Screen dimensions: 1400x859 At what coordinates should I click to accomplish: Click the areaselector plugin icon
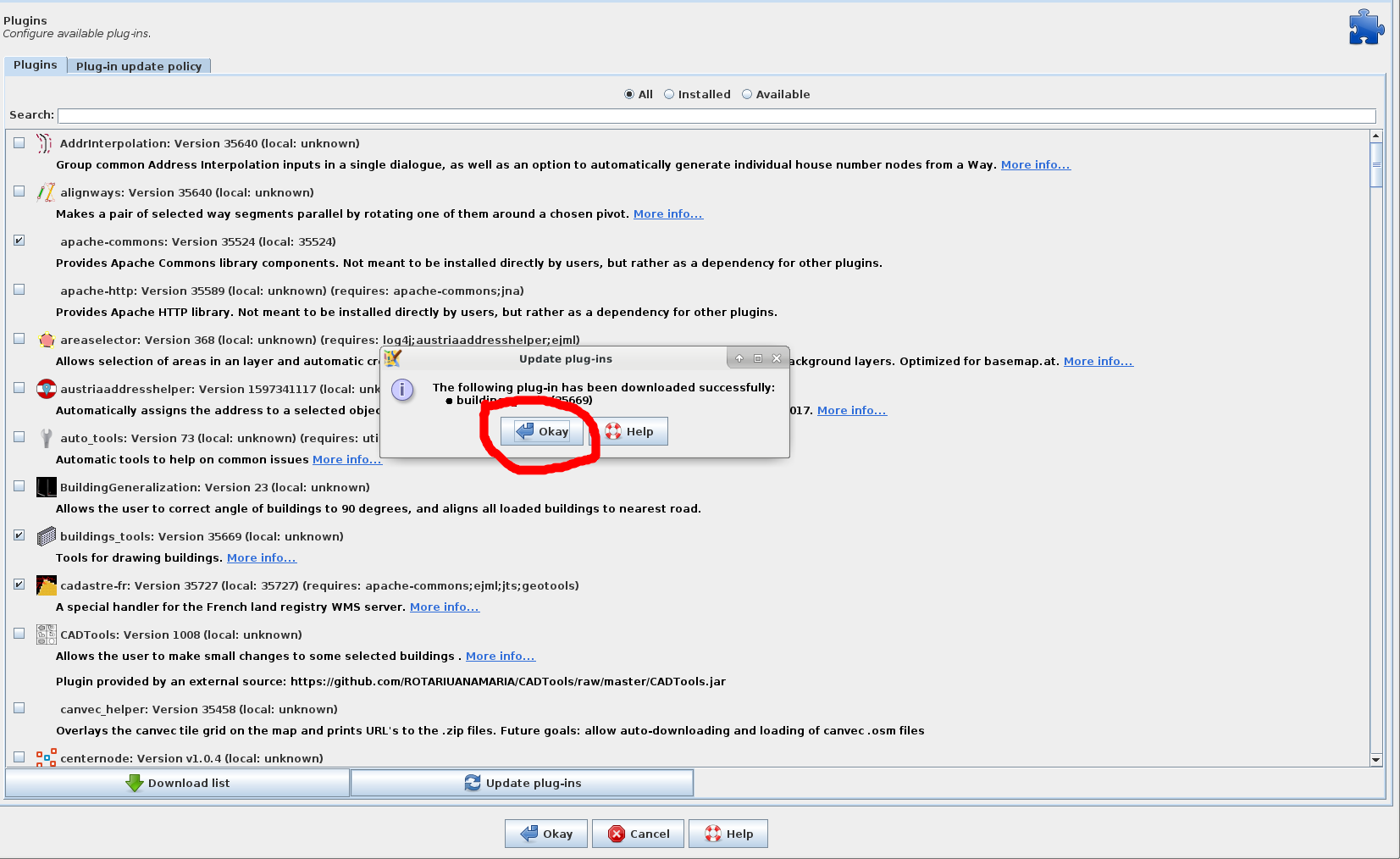[47, 341]
